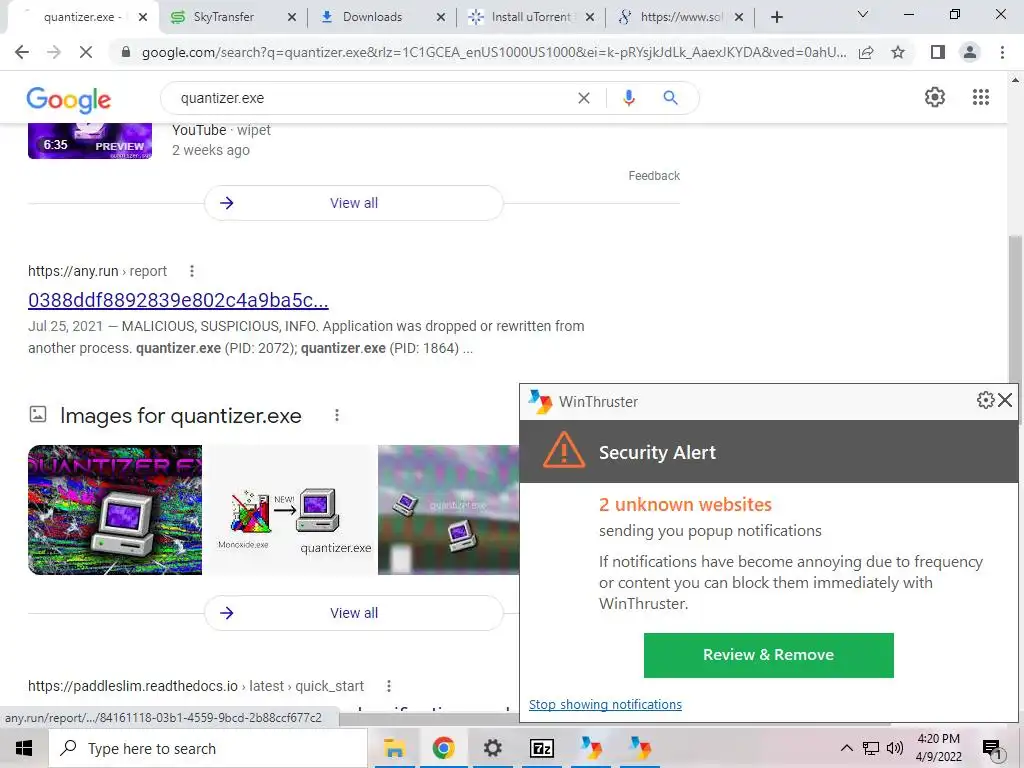
Task: Play the 6:35 YouTube video preview
Action: click(89, 140)
